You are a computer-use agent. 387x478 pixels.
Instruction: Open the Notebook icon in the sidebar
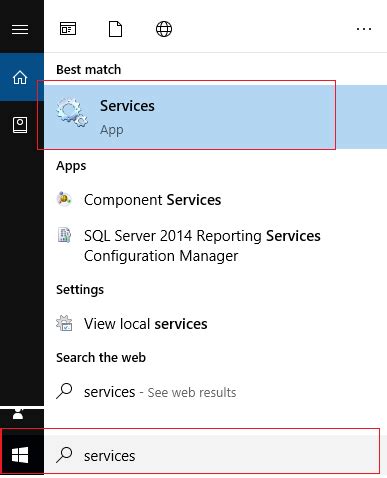point(20,125)
